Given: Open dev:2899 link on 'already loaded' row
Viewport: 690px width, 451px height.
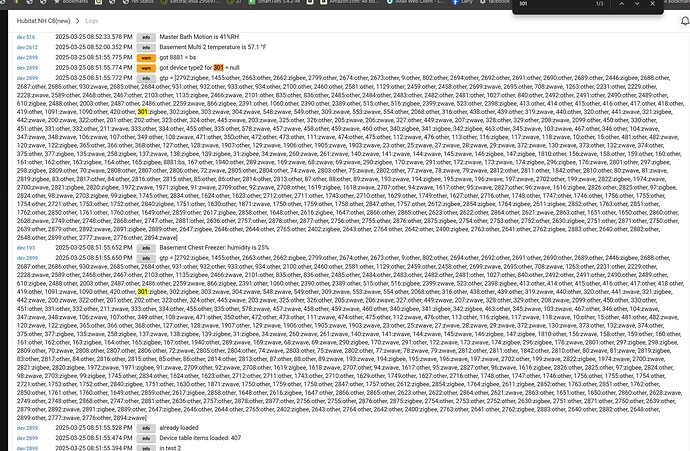Looking at the screenshot, I should [27, 428].
